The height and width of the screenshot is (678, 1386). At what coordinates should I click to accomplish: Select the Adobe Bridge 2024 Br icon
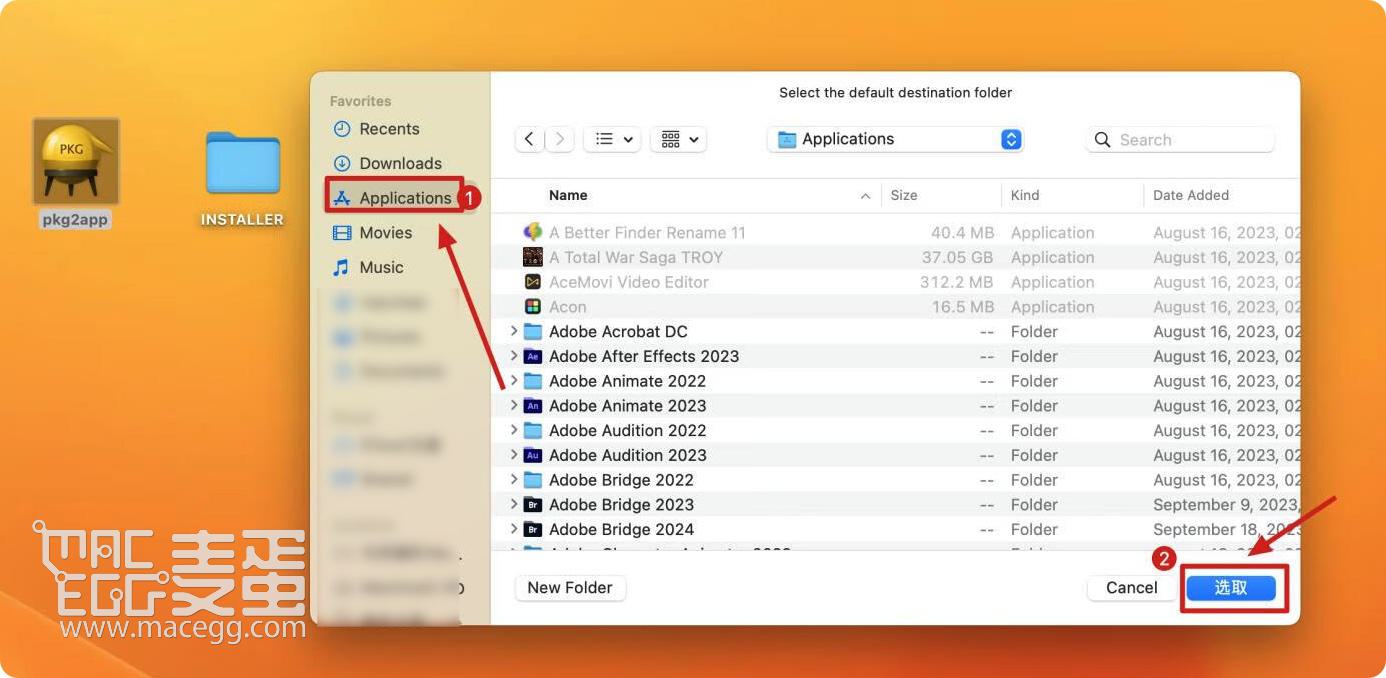point(533,529)
